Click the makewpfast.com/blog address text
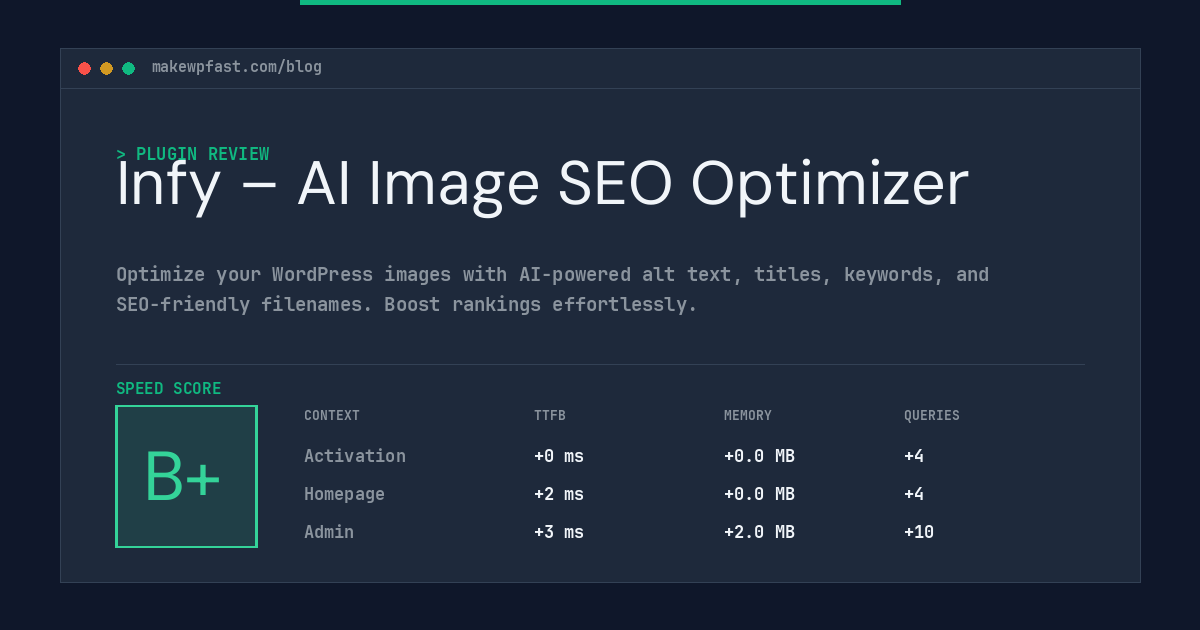1200x630 pixels. tap(237, 67)
